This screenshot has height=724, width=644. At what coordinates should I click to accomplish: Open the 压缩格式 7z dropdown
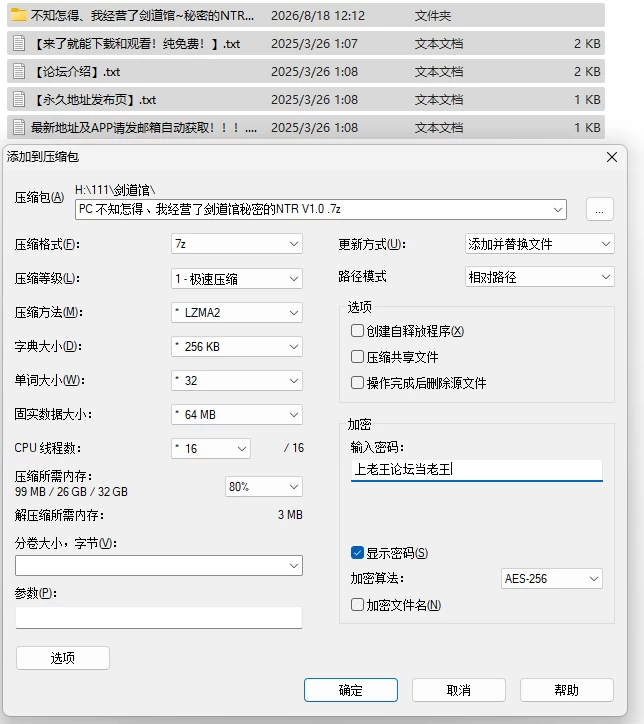(237, 244)
